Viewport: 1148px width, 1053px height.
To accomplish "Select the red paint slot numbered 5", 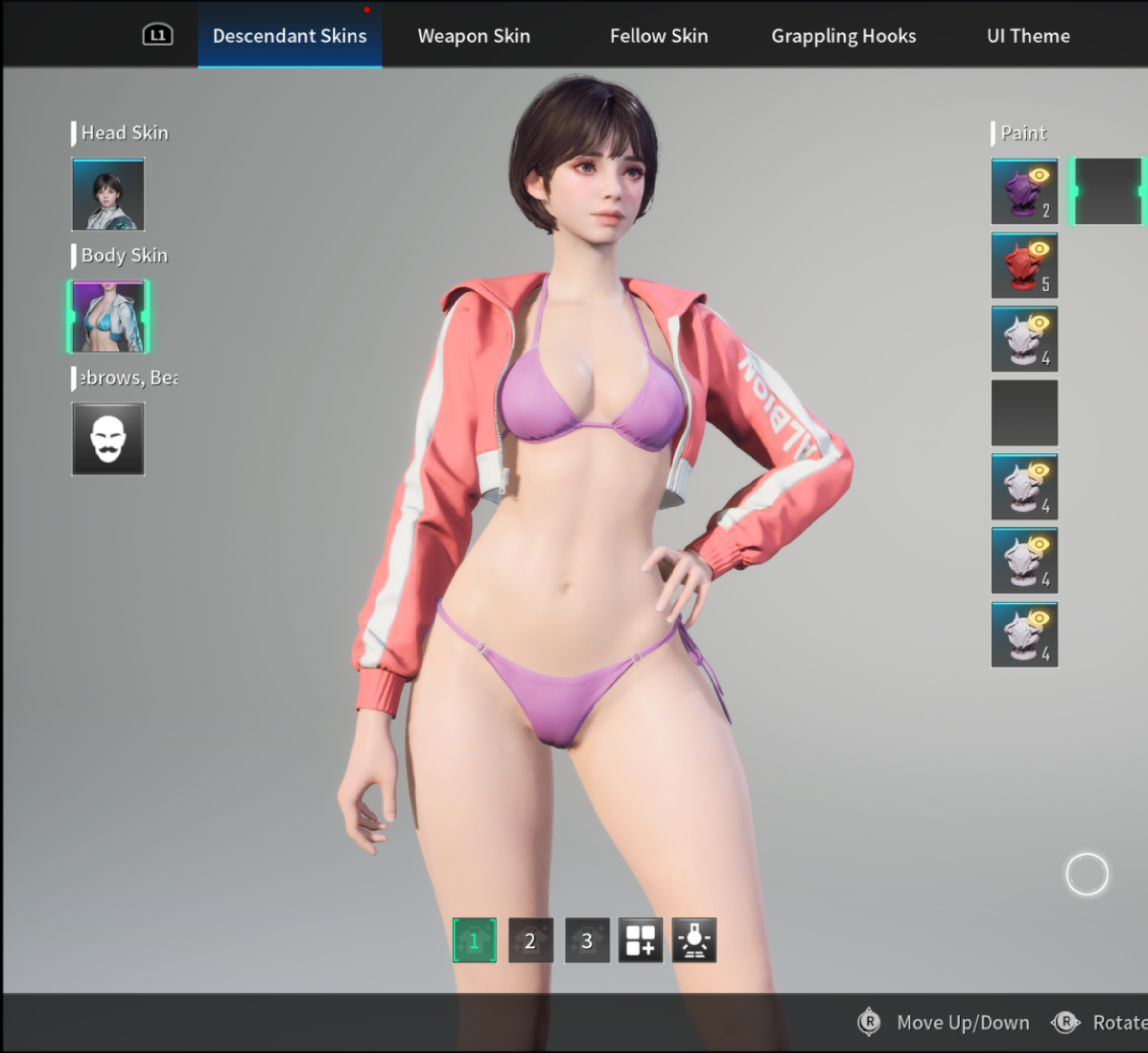I will pyautogui.click(x=1025, y=266).
